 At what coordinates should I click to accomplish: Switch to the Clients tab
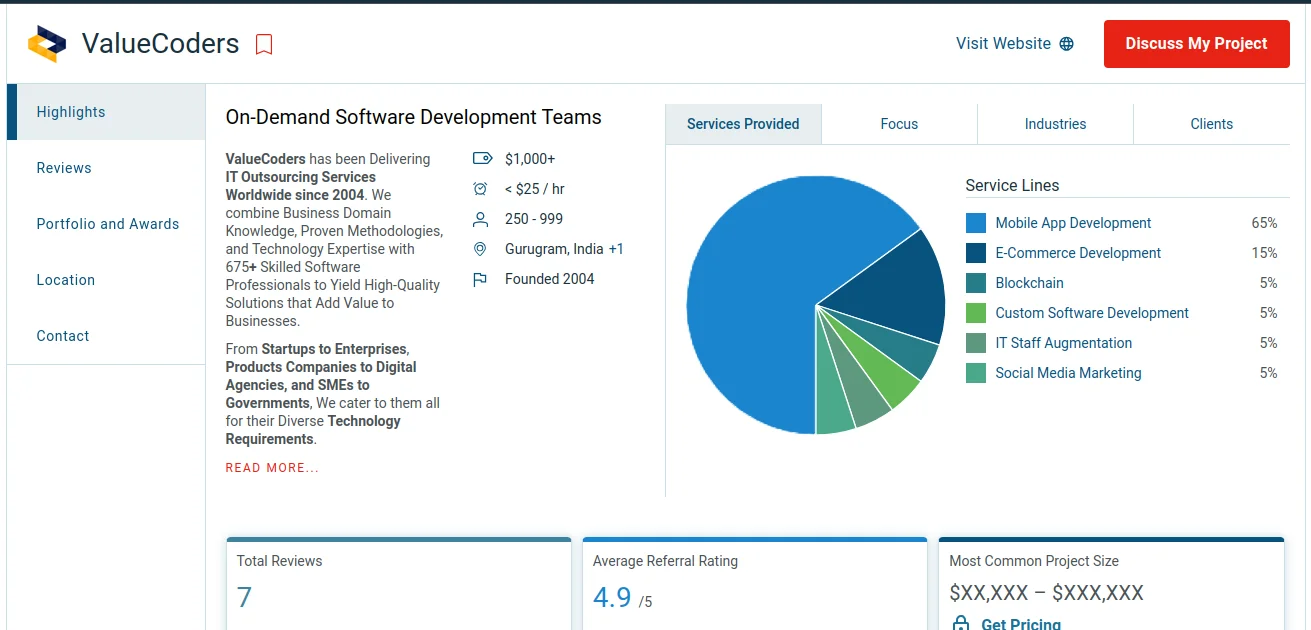click(x=1212, y=124)
